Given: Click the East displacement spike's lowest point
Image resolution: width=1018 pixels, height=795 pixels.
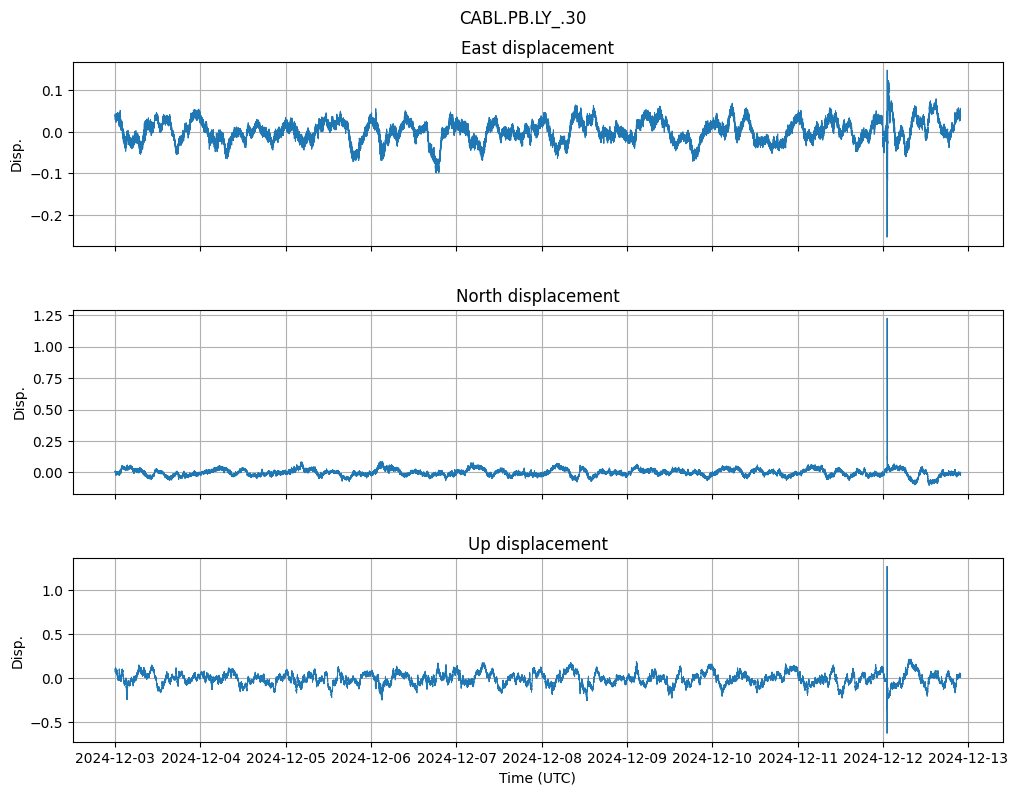Looking at the screenshot, I should click(x=886, y=236).
